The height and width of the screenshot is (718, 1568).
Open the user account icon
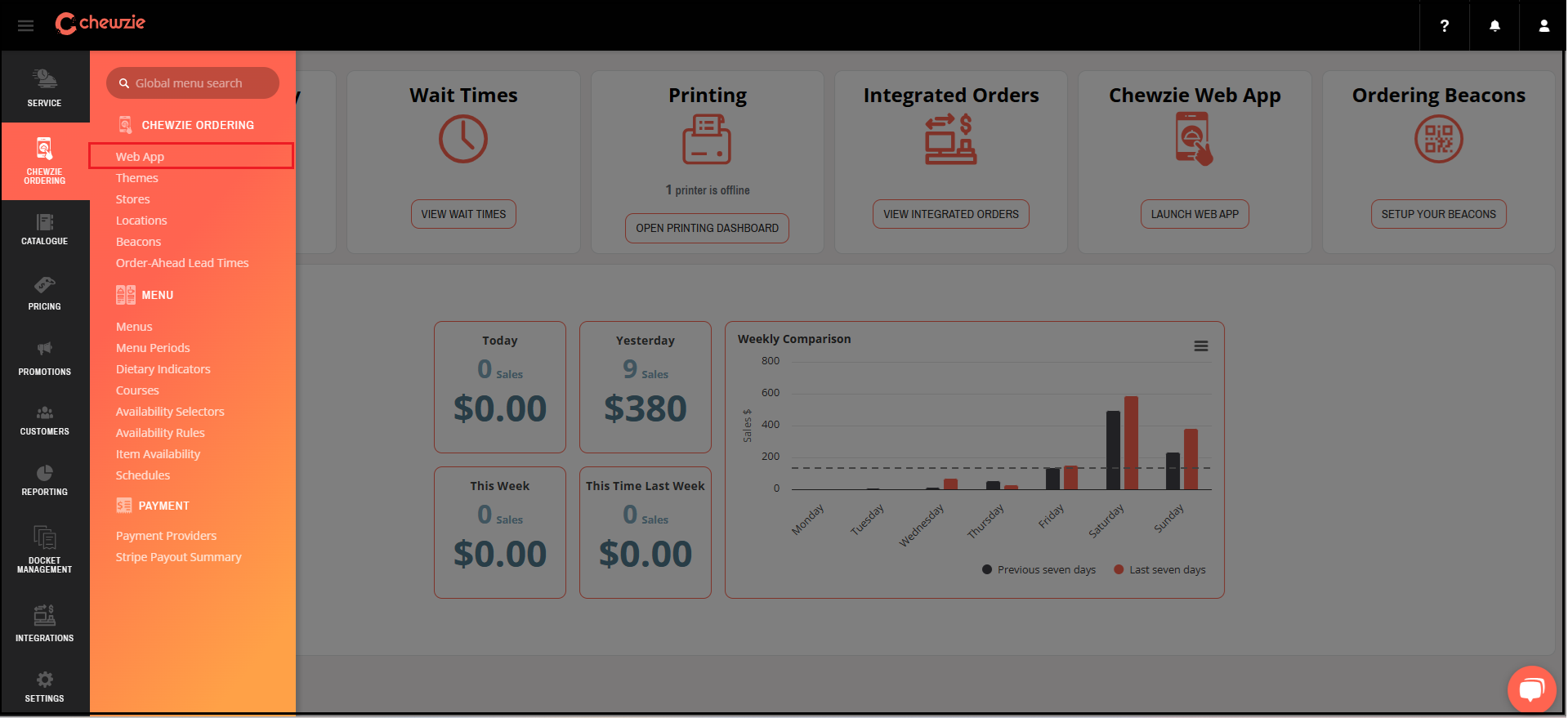(1543, 25)
